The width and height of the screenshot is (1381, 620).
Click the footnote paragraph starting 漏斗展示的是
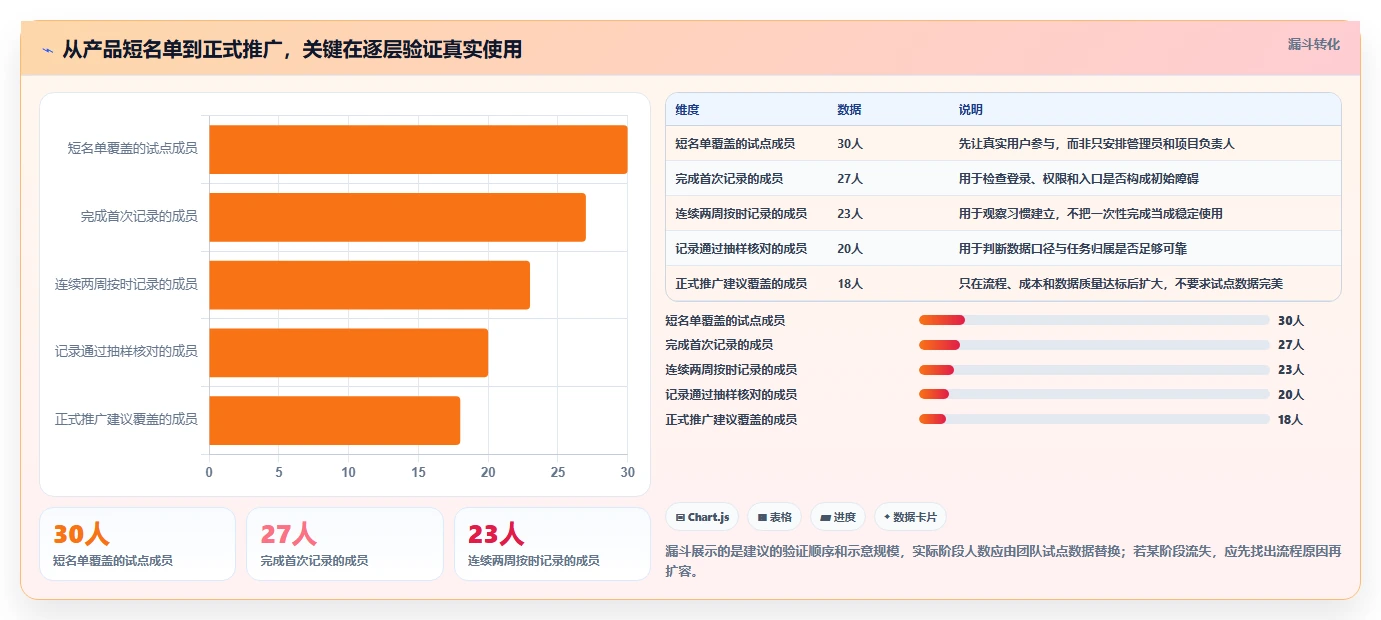click(1003, 561)
